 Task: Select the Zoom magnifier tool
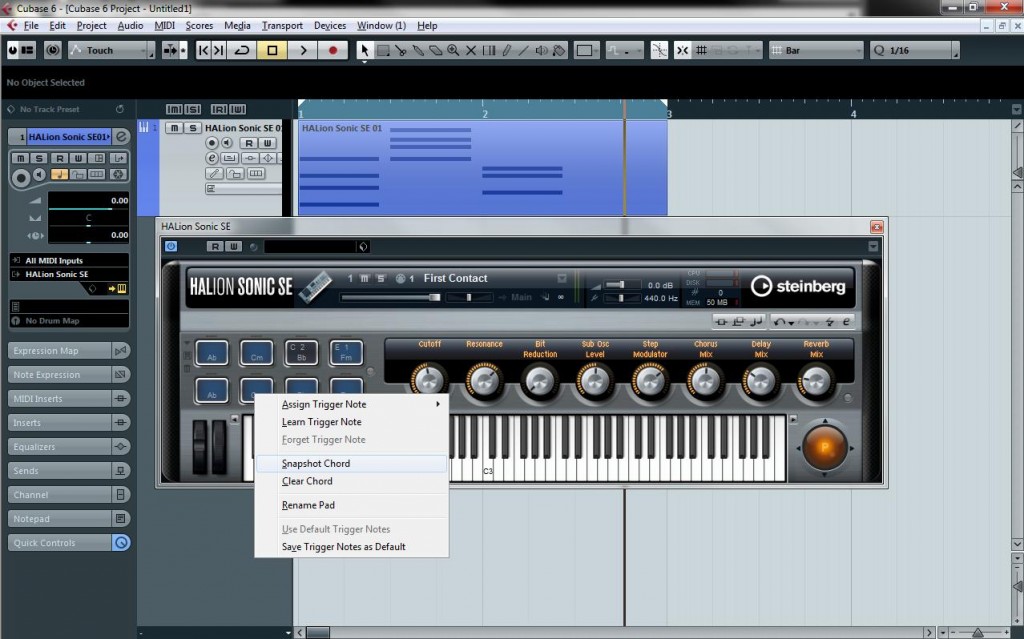pyautogui.click(x=453, y=50)
